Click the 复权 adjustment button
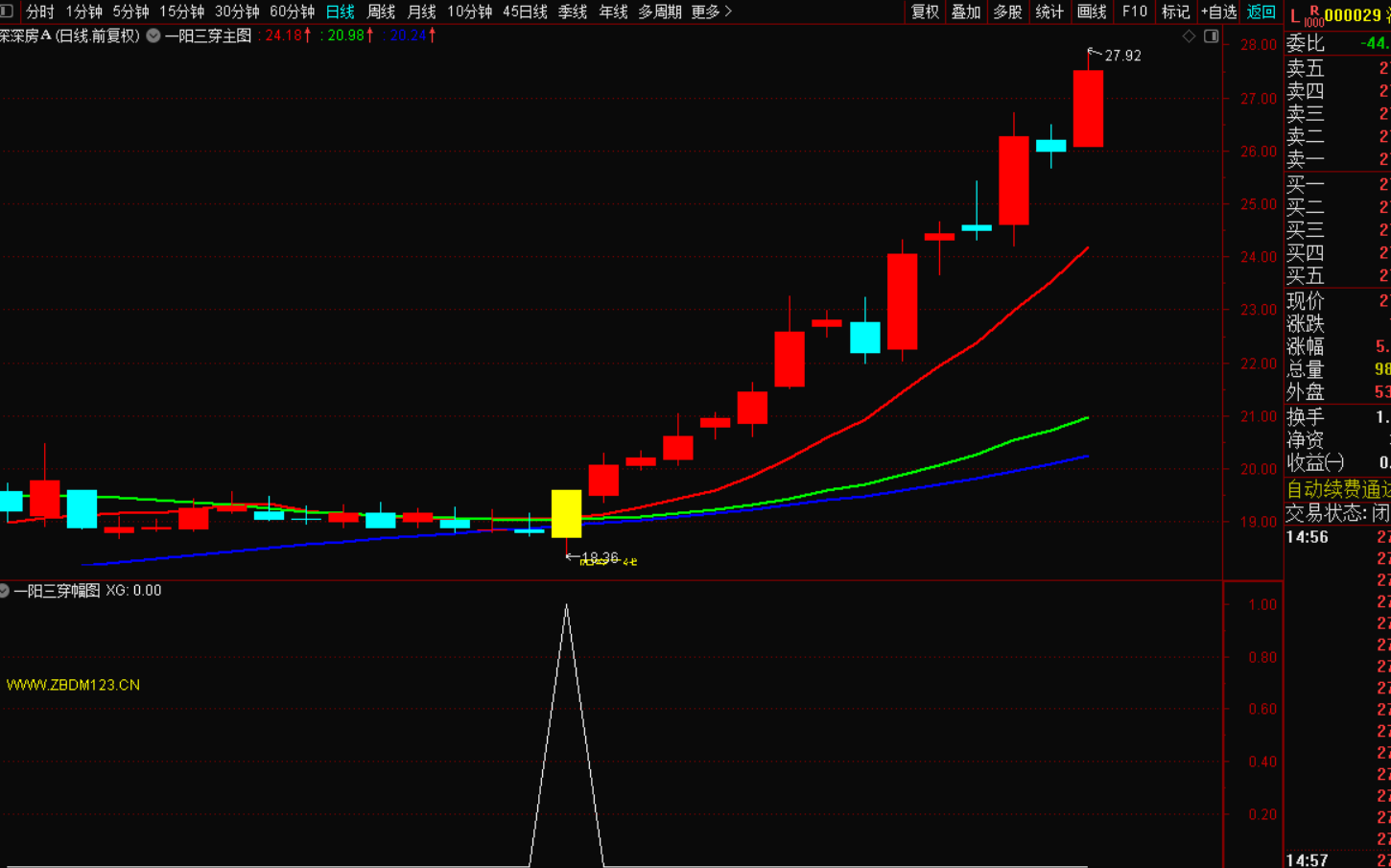 925,12
